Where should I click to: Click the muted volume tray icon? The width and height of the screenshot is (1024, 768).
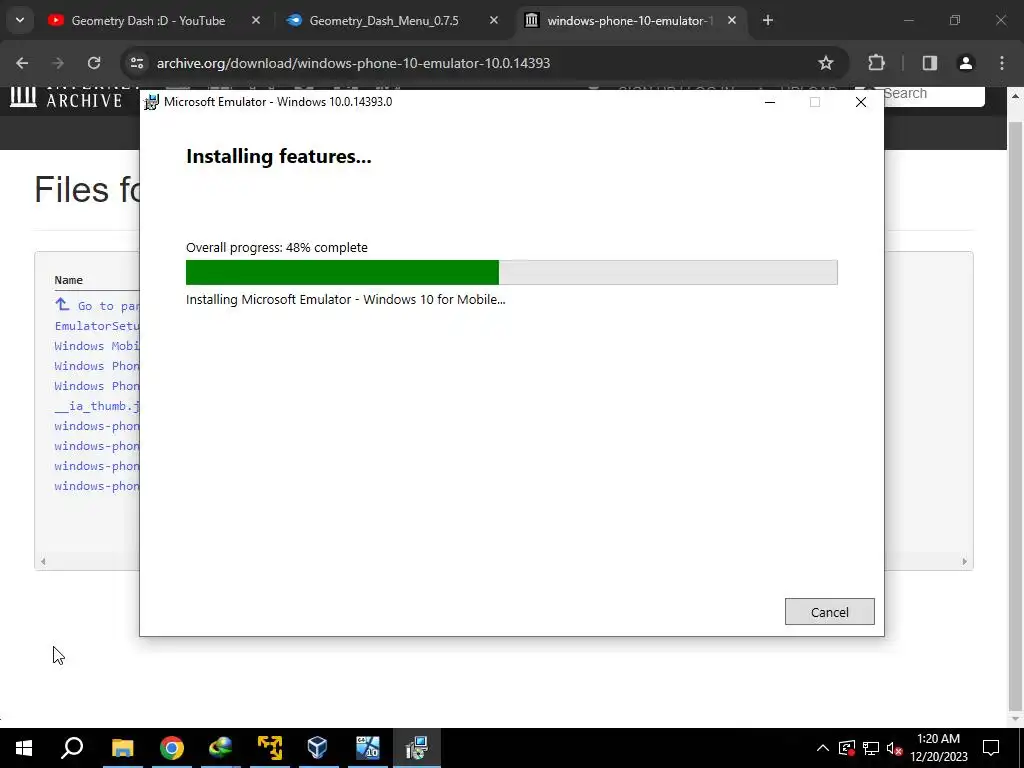coord(895,748)
